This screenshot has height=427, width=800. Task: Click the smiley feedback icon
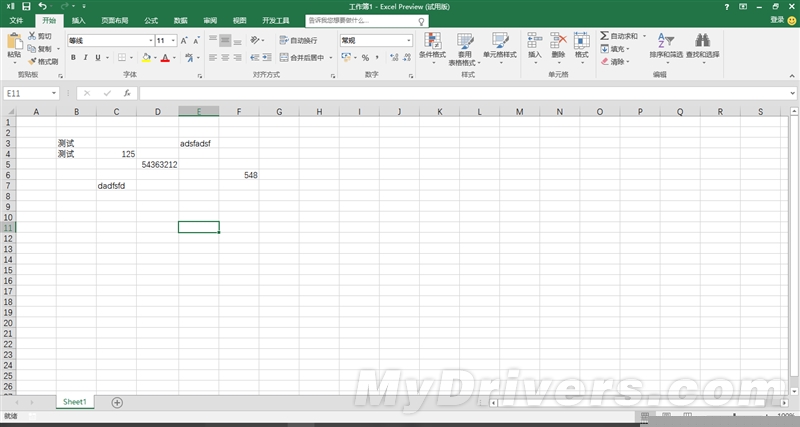pyautogui.click(x=791, y=20)
